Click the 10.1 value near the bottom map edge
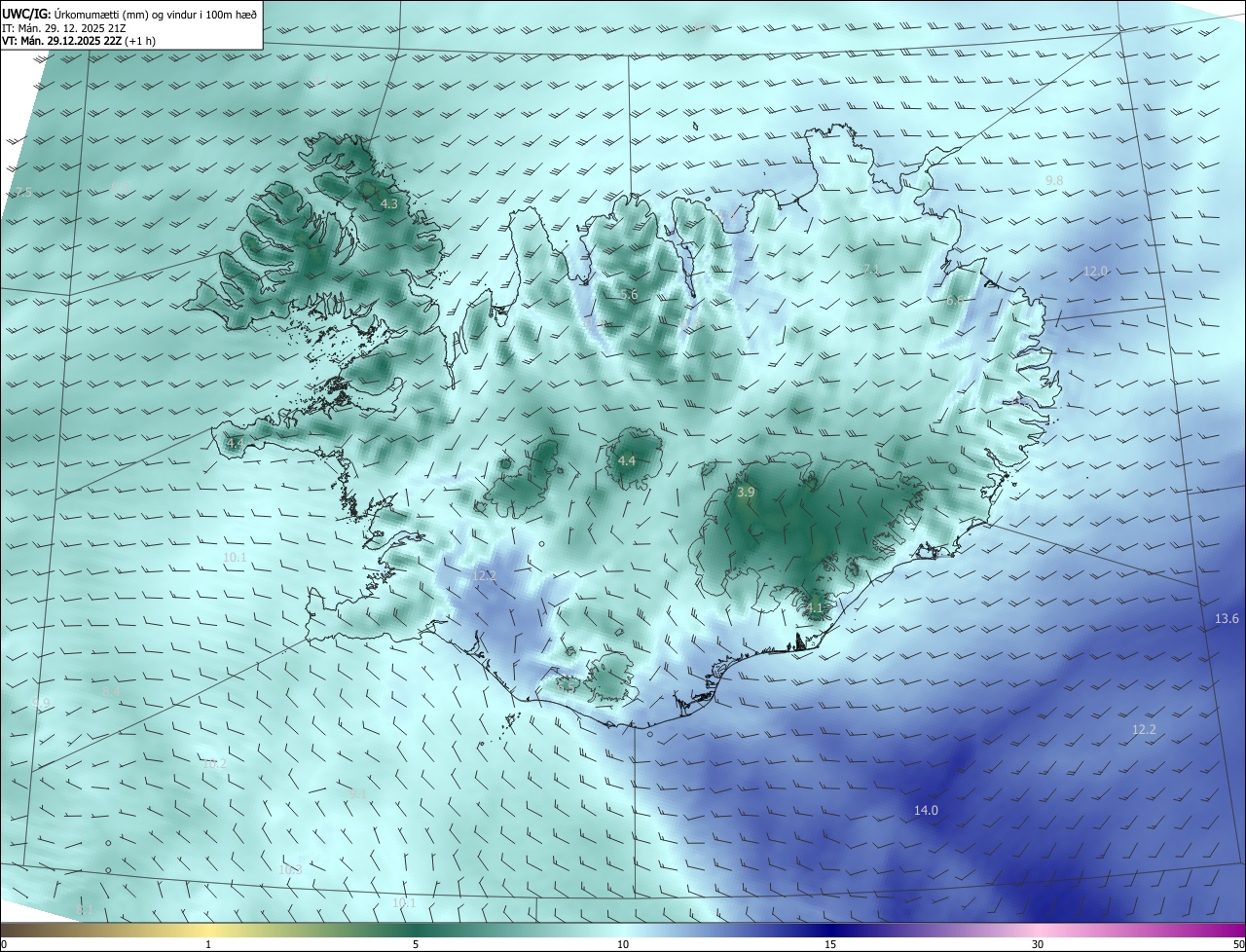The width and height of the screenshot is (1246, 952). pyautogui.click(x=404, y=903)
